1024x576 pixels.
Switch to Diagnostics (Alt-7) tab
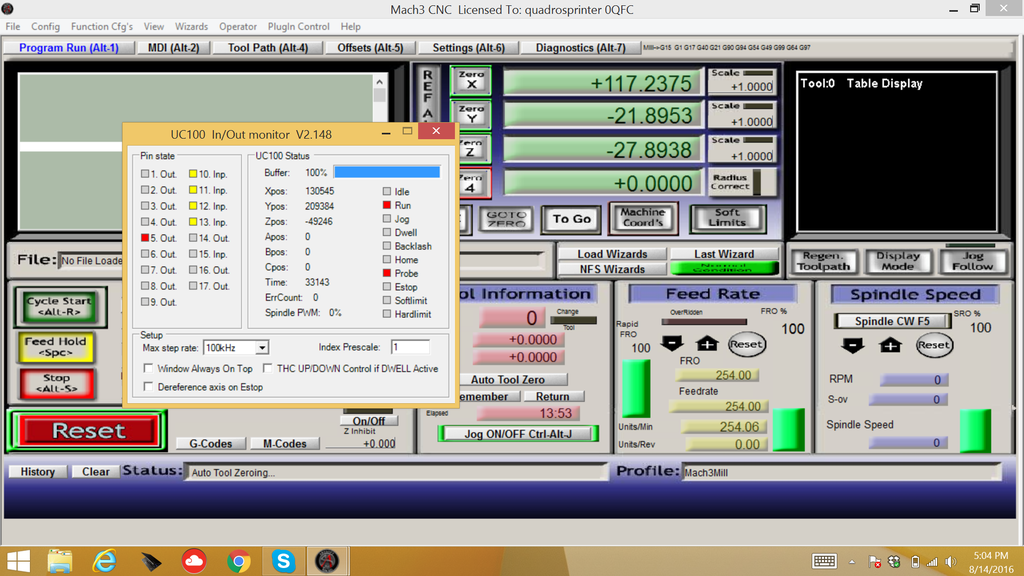click(x=581, y=48)
